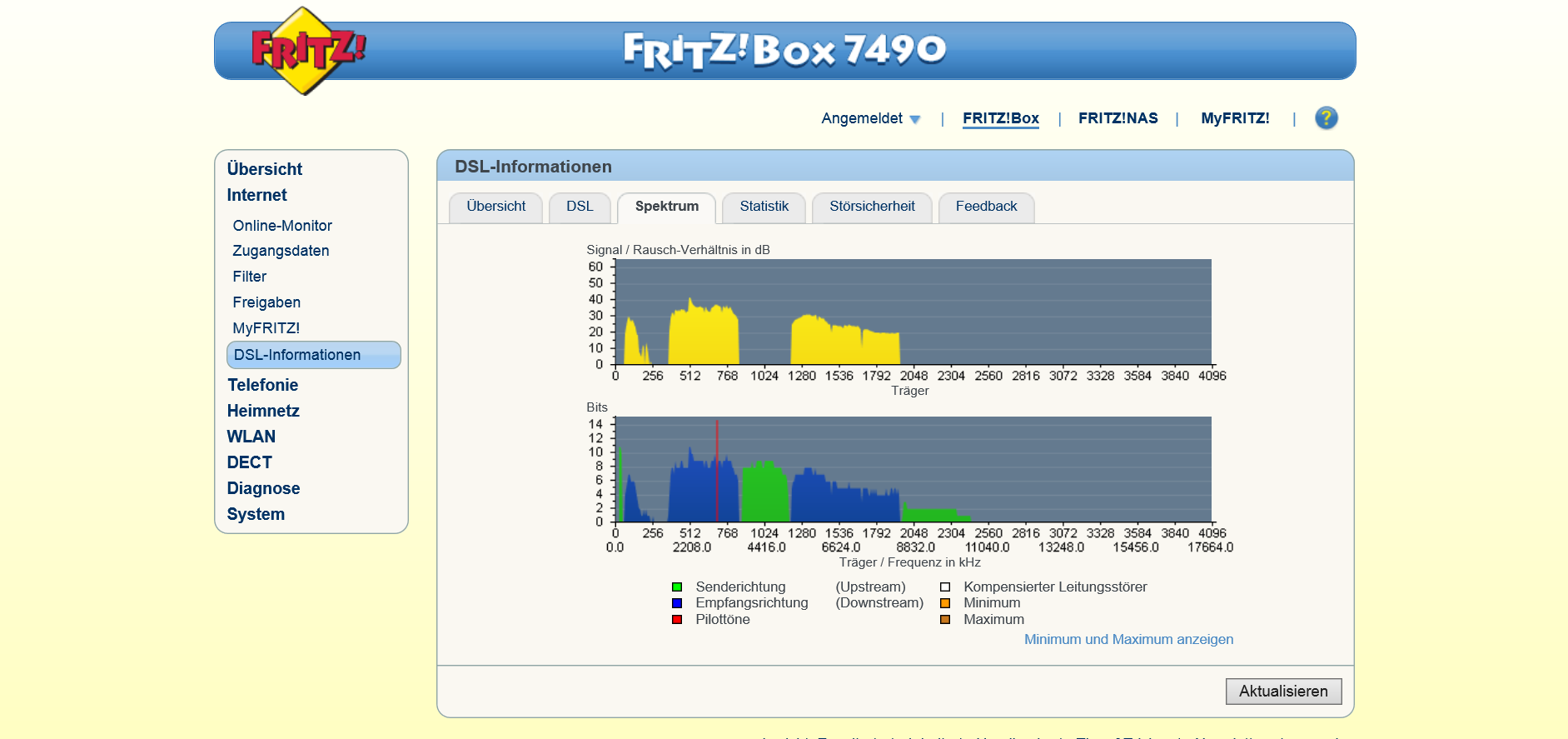Open DECT in the sidebar
1568x739 pixels.
[249, 462]
